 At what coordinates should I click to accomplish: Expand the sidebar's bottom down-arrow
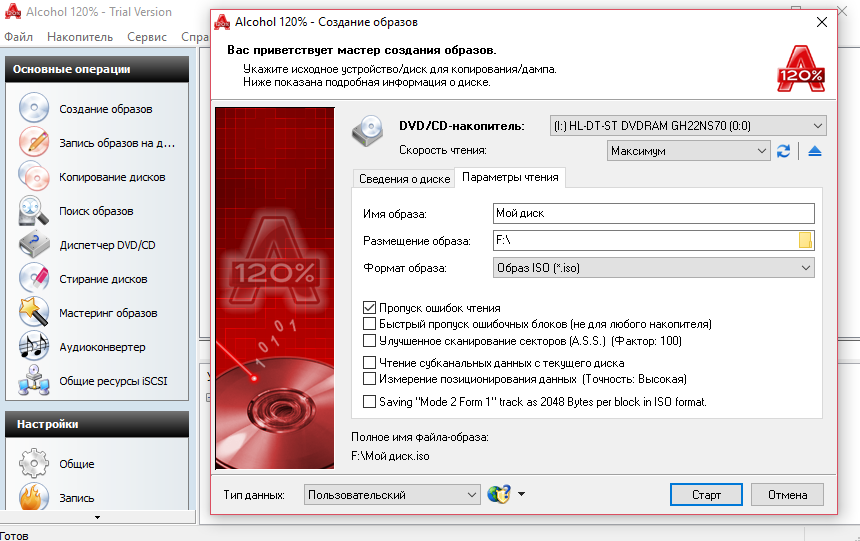click(98, 517)
